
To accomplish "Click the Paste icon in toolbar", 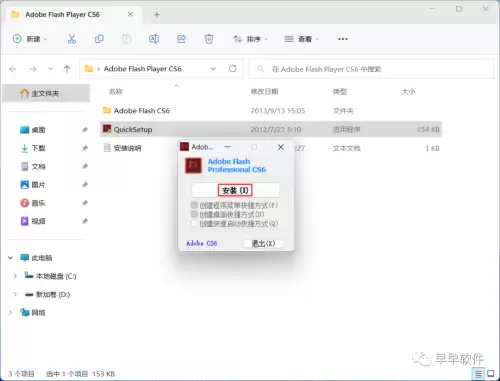I will [x=126, y=39].
